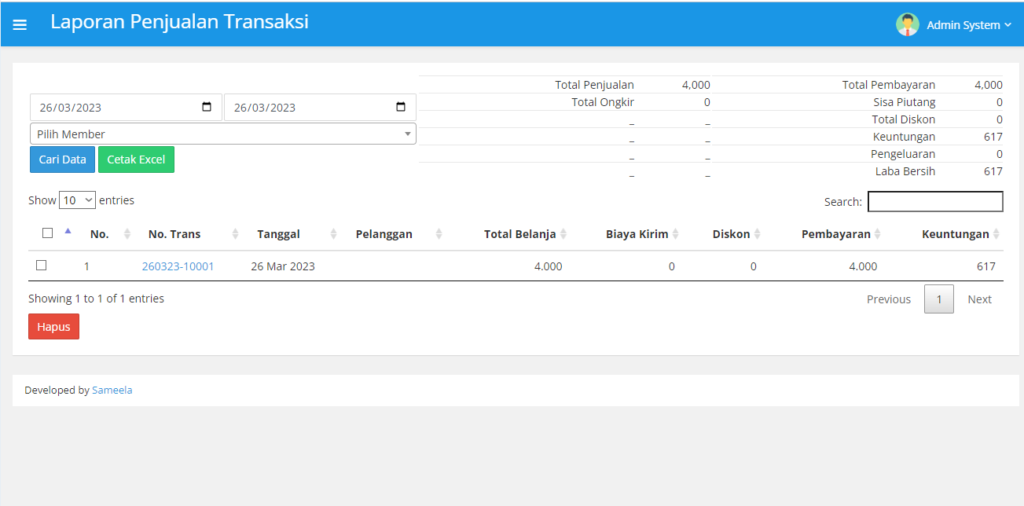Sort by Total Belanja column

519,234
